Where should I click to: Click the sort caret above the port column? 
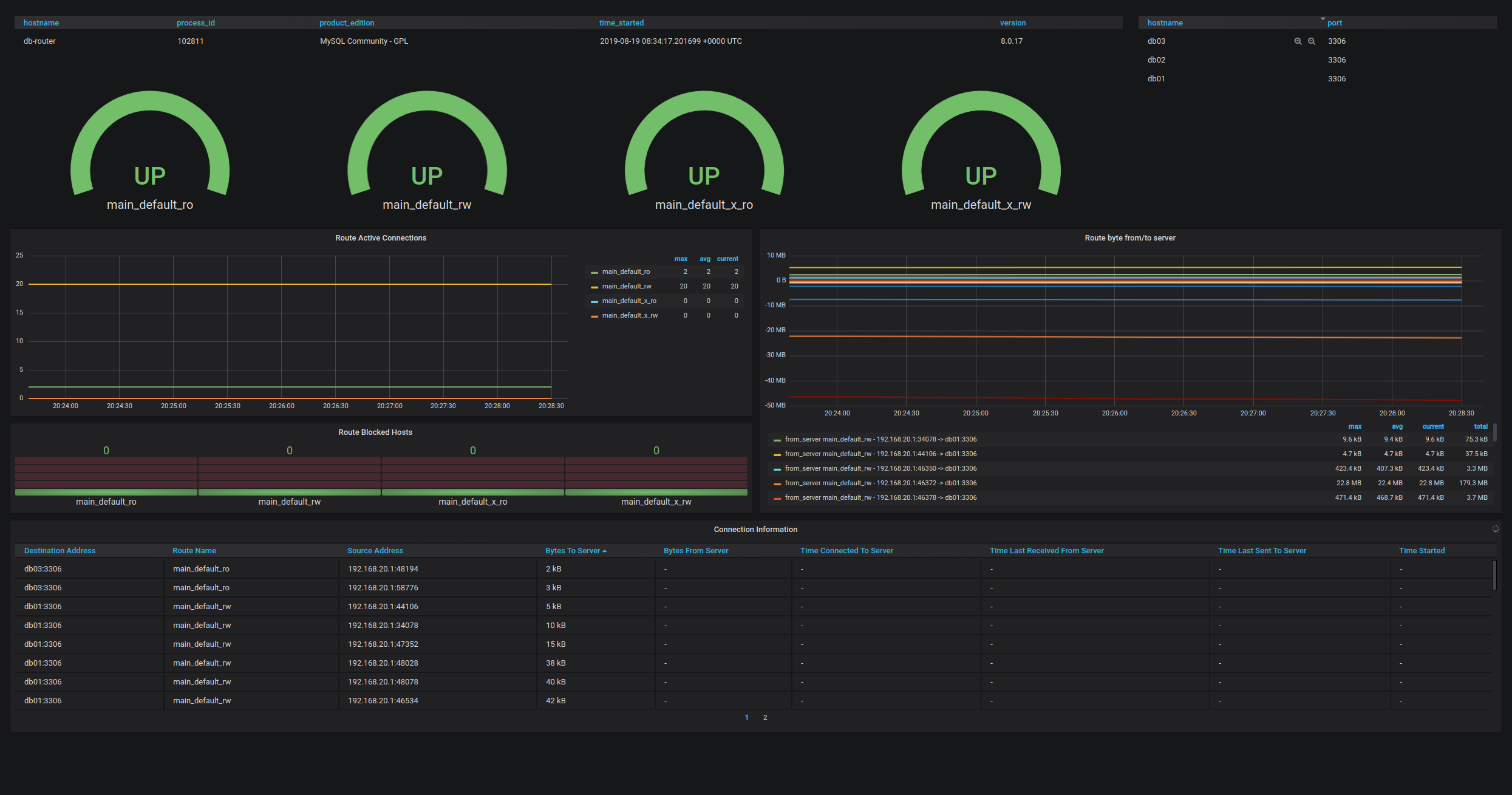tap(1323, 19)
